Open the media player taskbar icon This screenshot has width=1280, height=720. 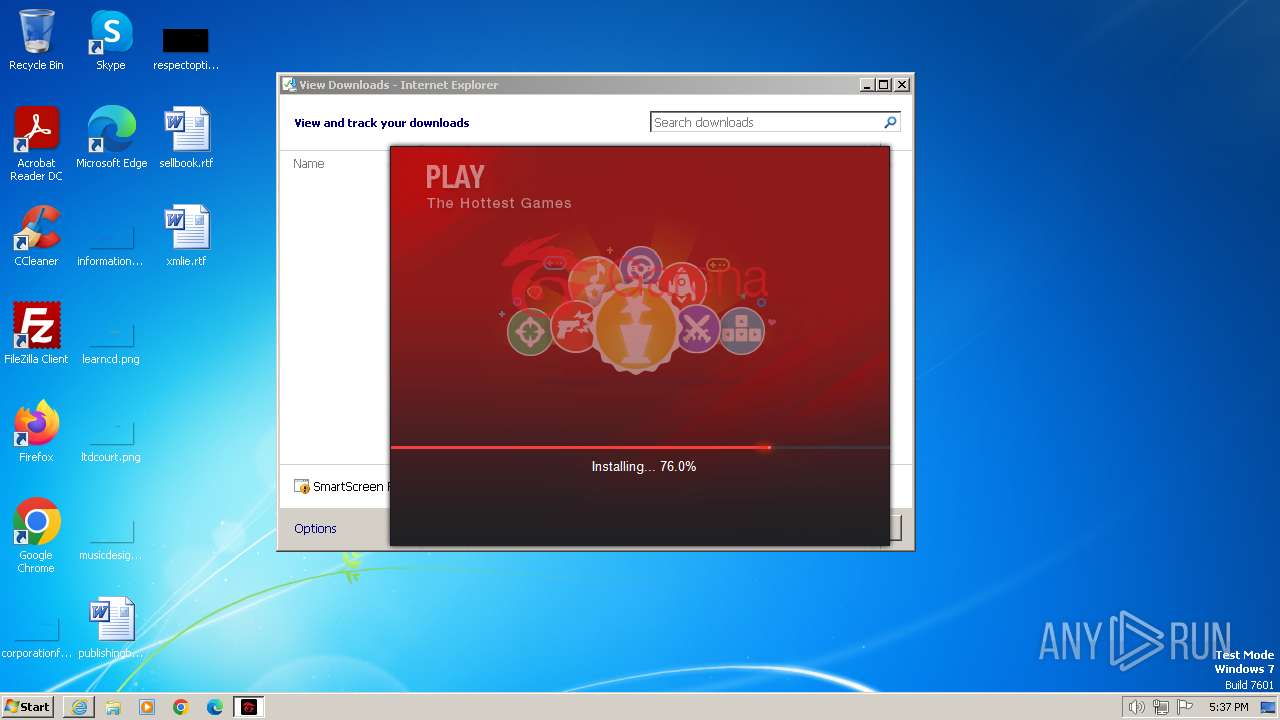[147, 707]
